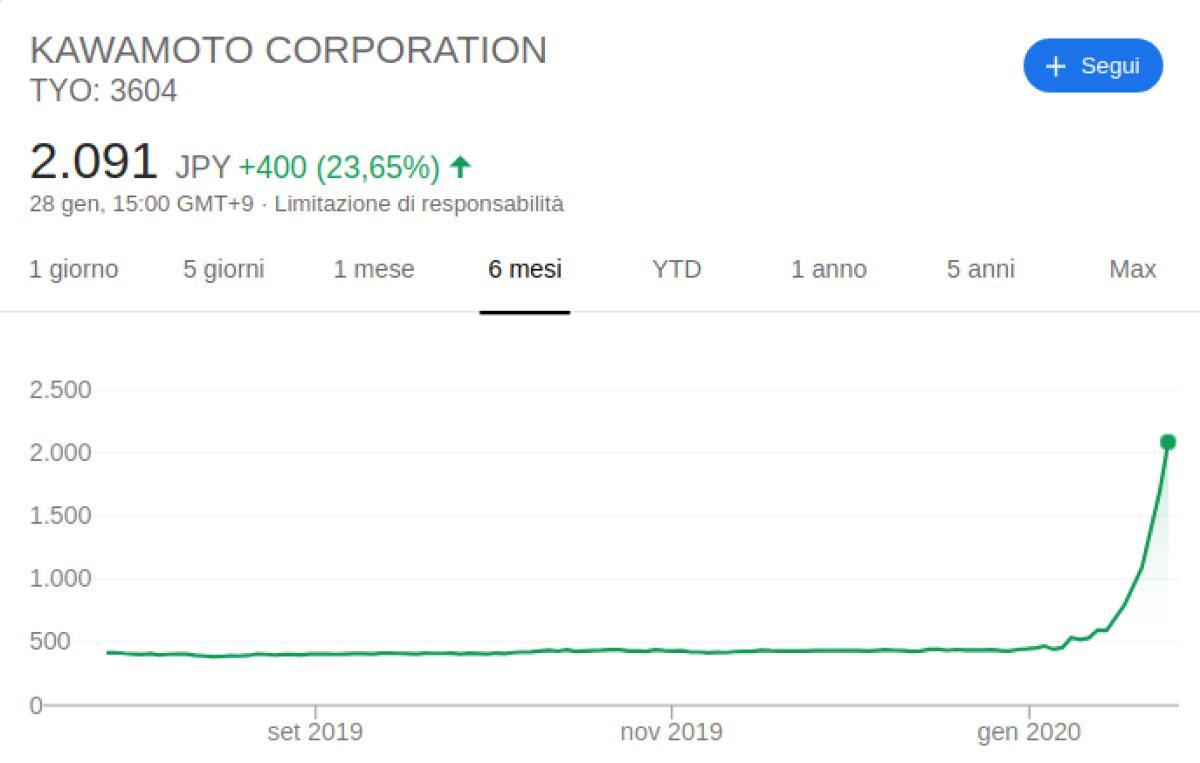Click the plus icon in Segui button
1200x763 pixels.
coord(1055,66)
